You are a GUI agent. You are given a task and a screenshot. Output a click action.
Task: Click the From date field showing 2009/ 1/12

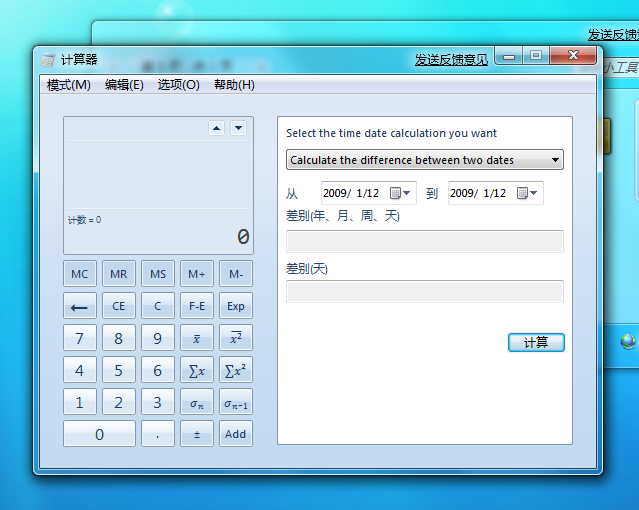(368, 193)
